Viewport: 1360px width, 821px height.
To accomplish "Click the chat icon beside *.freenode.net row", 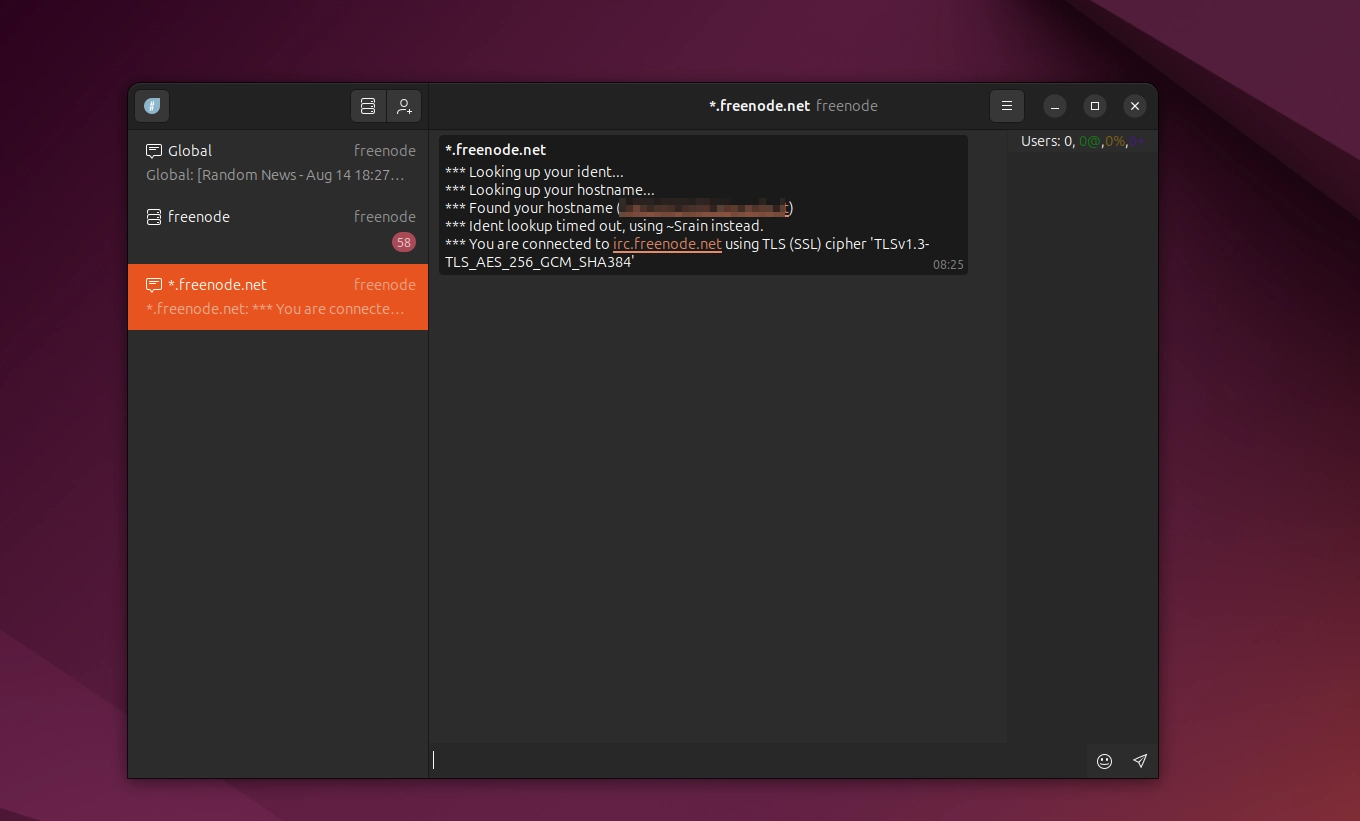I will point(154,285).
